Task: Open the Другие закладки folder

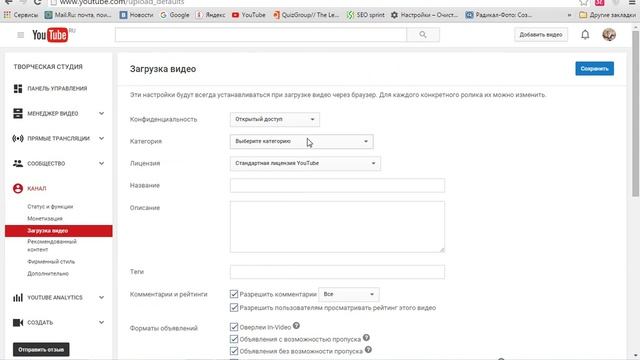Action: [607, 15]
